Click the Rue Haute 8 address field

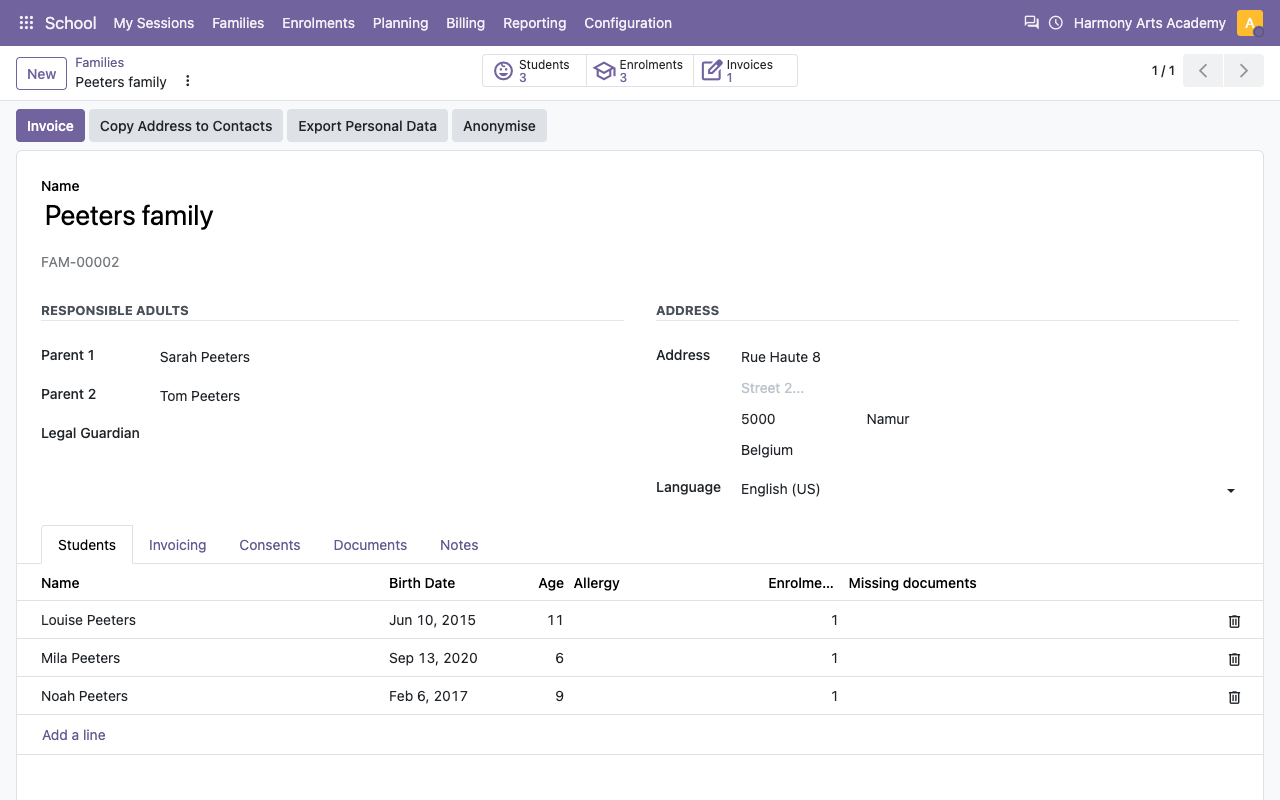click(989, 357)
